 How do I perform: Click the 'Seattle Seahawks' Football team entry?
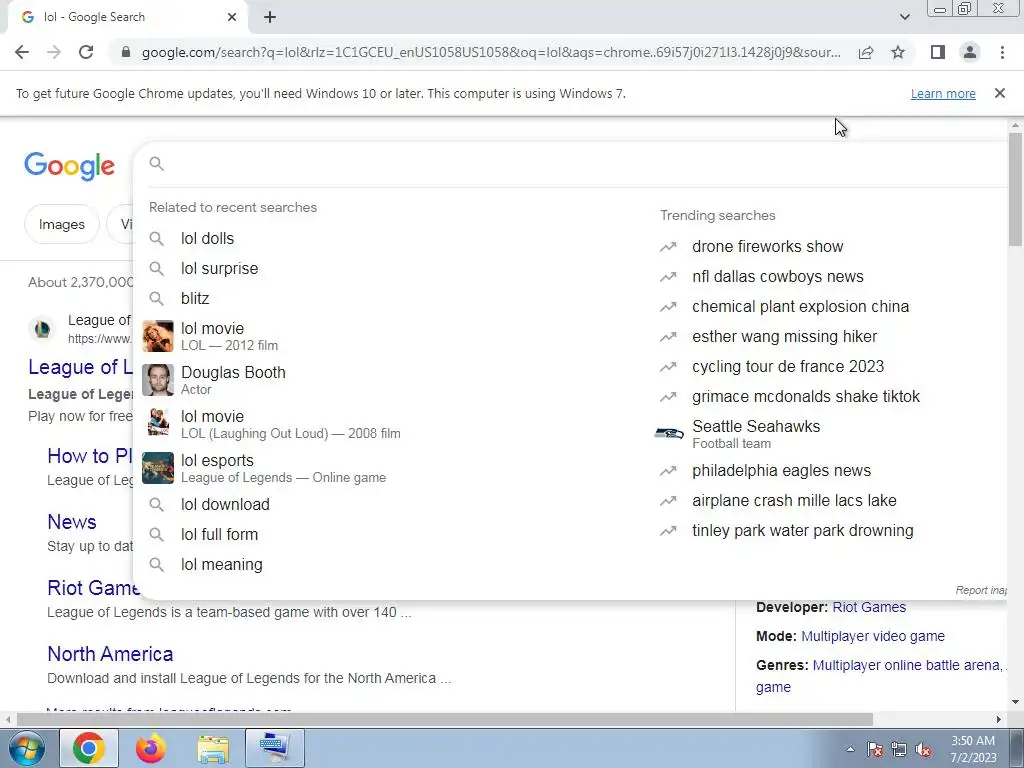(x=756, y=434)
